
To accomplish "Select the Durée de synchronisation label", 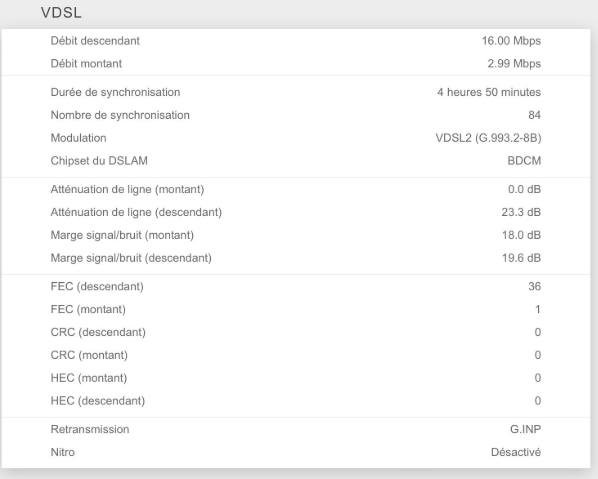I will click(x=115, y=92).
